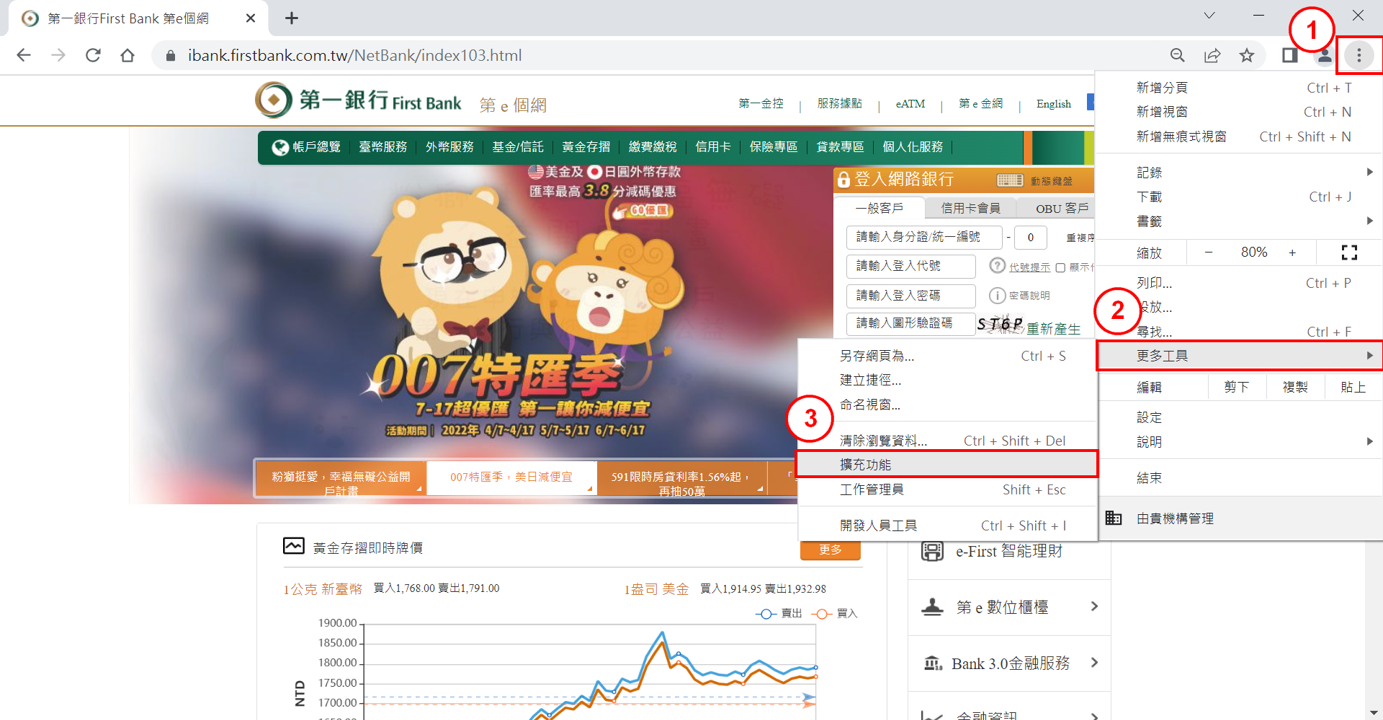The width and height of the screenshot is (1383, 720).
Task: Click the 007特匯季，美日減便宜 banner tab
Action: 511,478
